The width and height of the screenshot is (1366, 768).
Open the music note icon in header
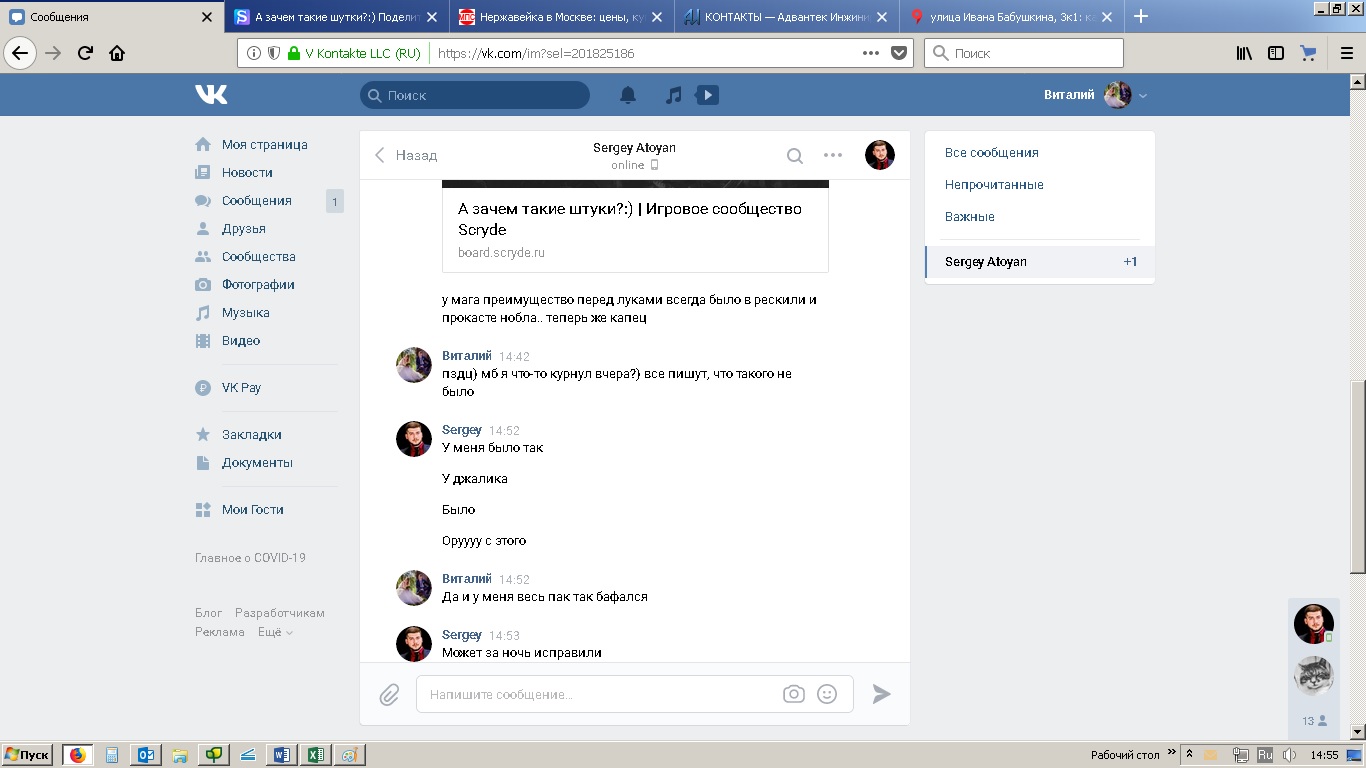click(674, 95)
